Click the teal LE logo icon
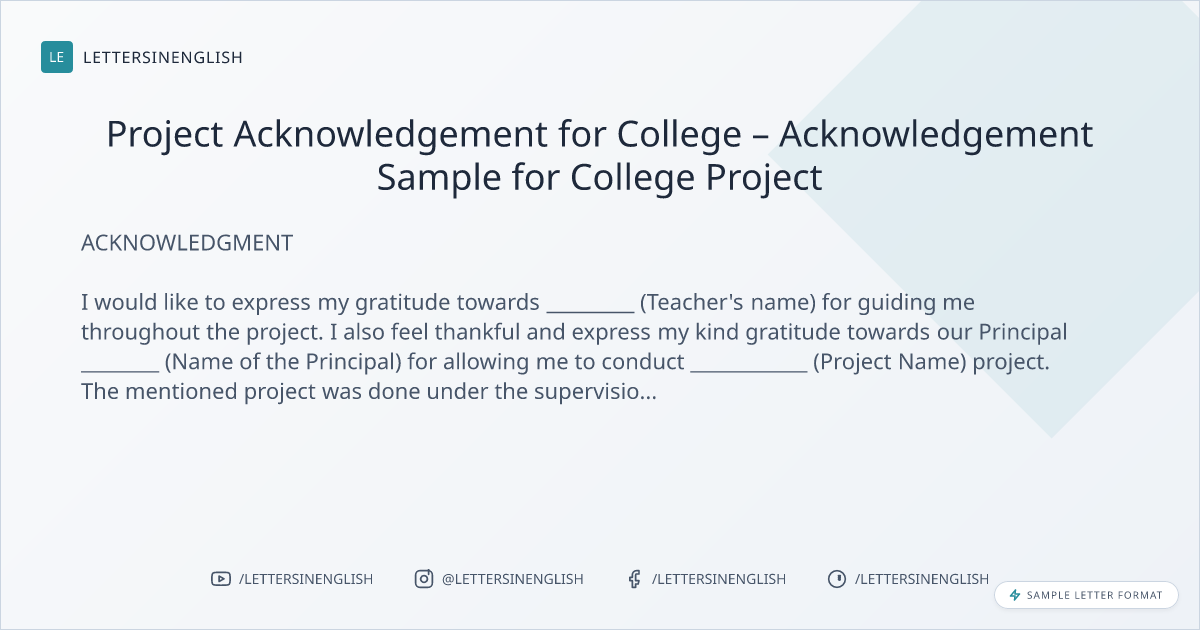1200x630 pixels. pyautogui.click(x=57, y=57)
